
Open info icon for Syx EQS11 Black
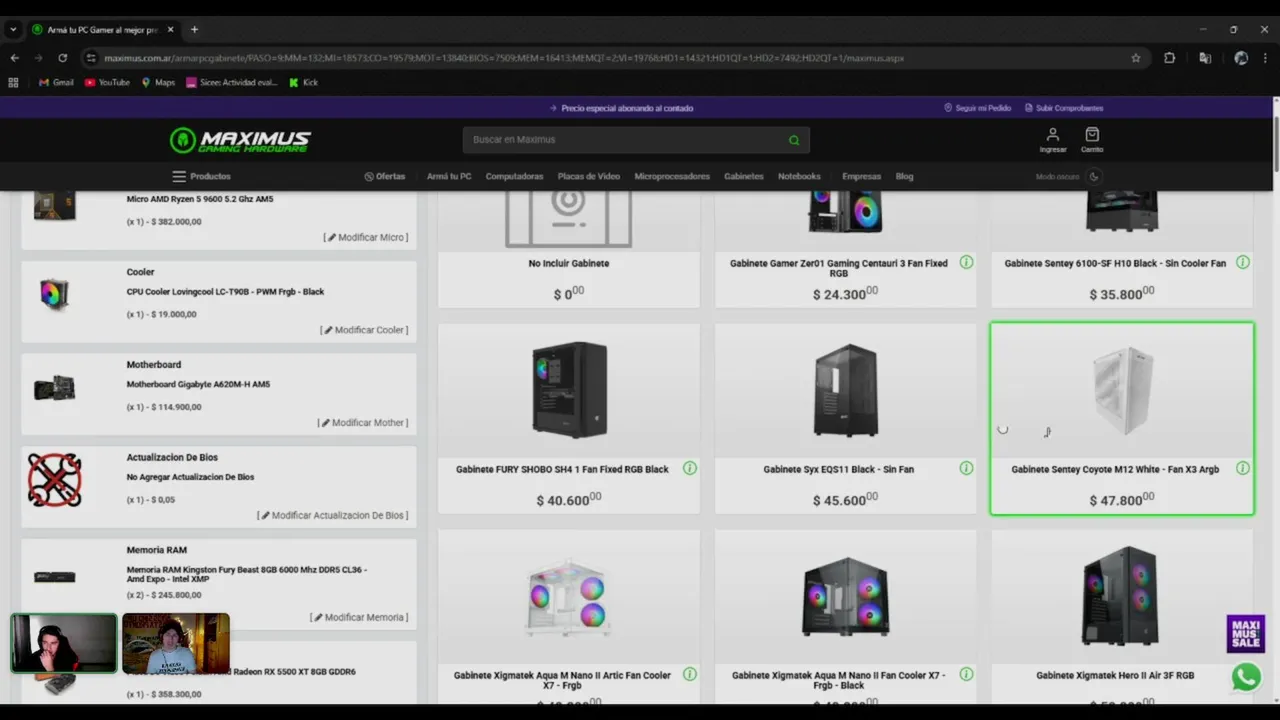[x=966, y=468]
